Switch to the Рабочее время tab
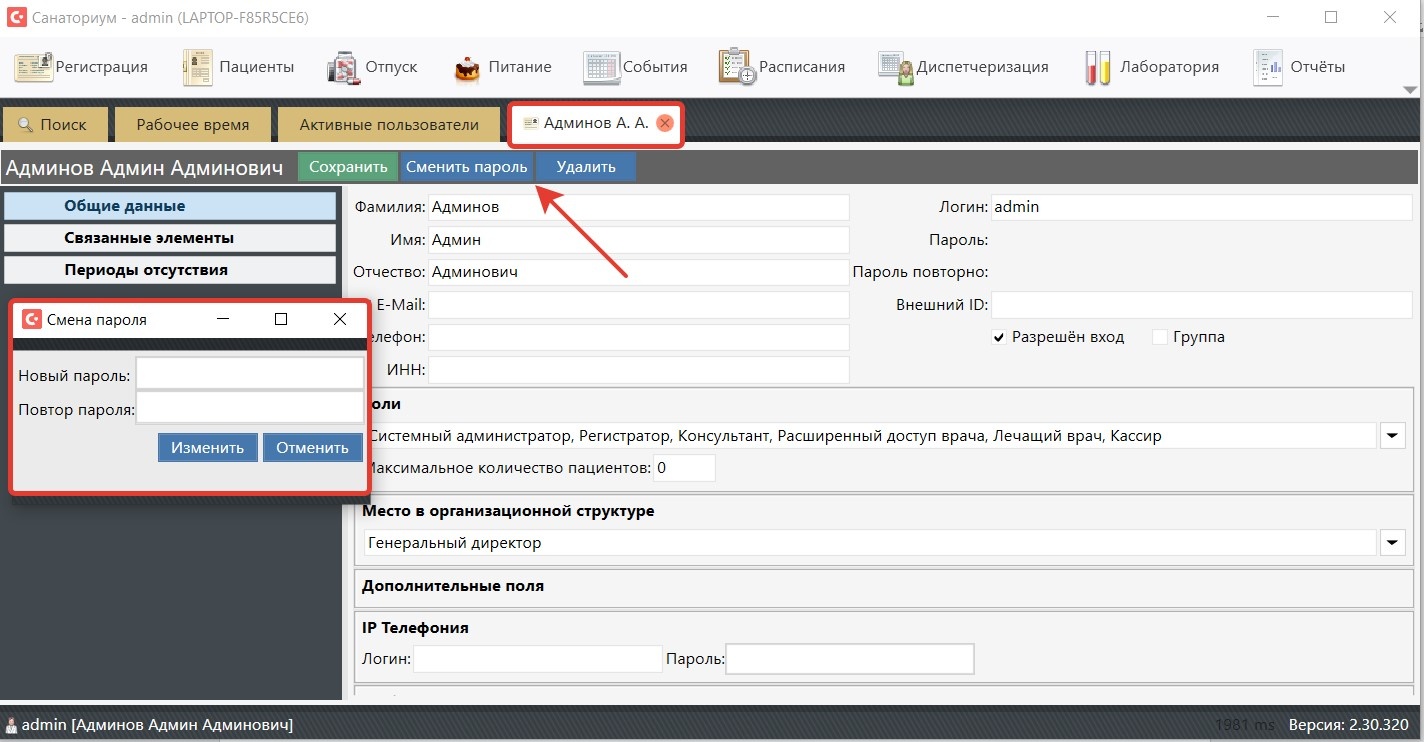The width and height of the screenshot is (1424, 742). click(192, 125)
